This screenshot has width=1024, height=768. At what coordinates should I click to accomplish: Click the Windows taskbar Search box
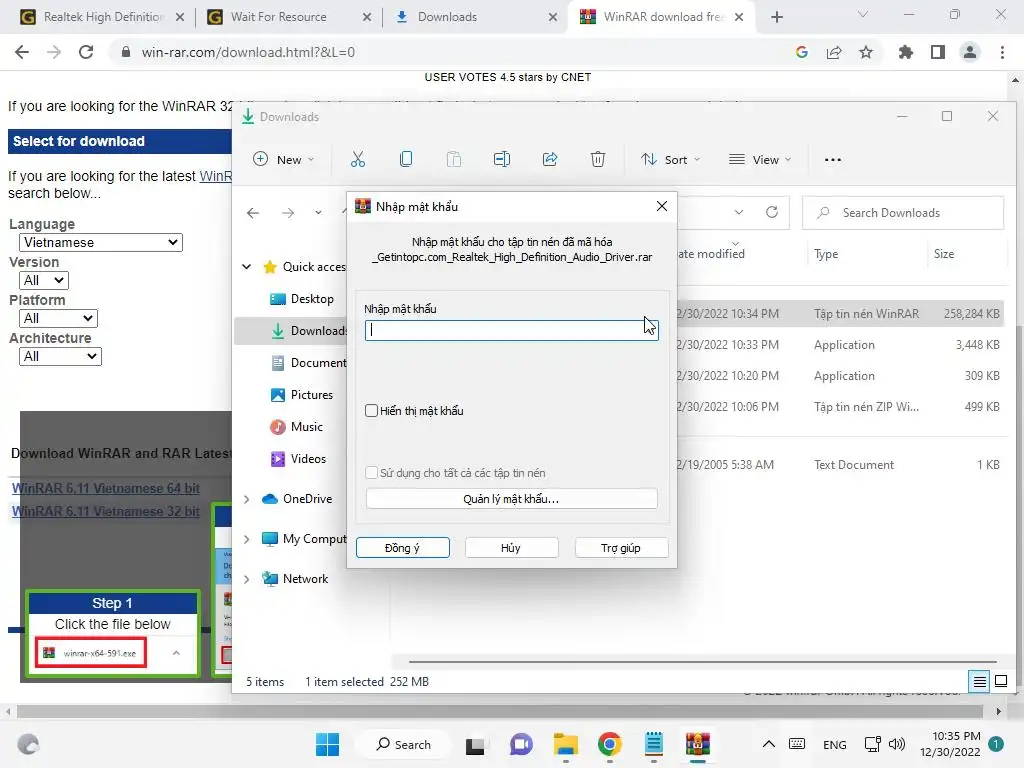404,744
